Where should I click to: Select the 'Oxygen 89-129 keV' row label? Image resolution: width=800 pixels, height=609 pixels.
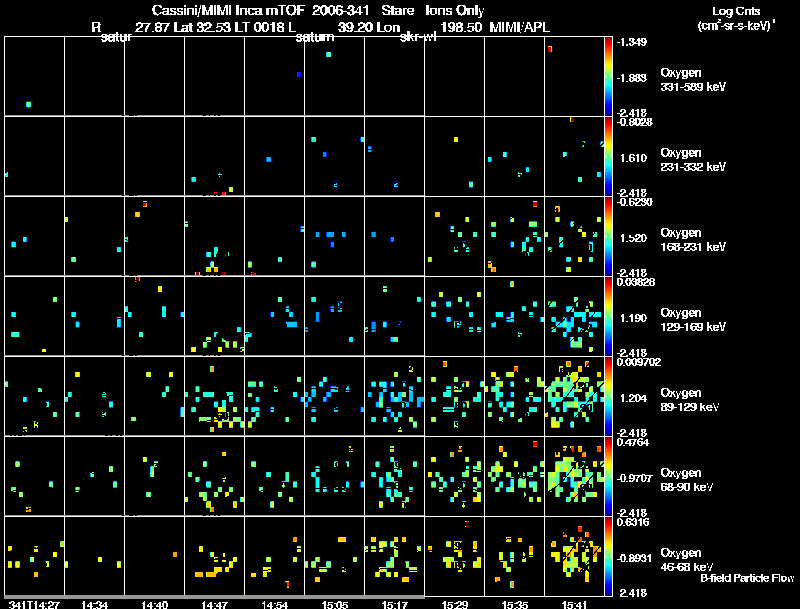(x=690, y=400)
